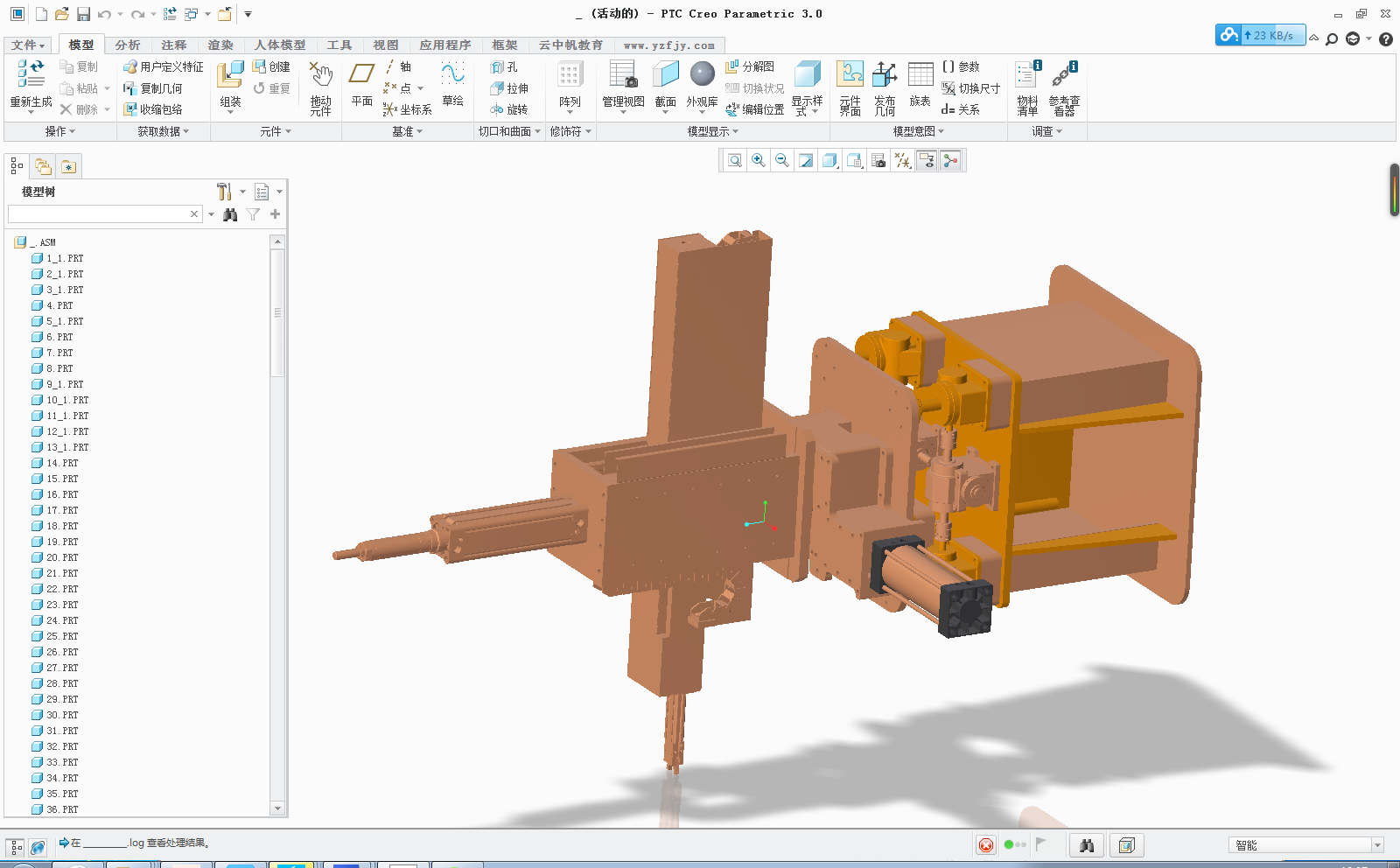The width and height of the screenshot is (1400, 868).
Task: Select the 组装 (Assemble) tool
Action: tap(230, 76)
